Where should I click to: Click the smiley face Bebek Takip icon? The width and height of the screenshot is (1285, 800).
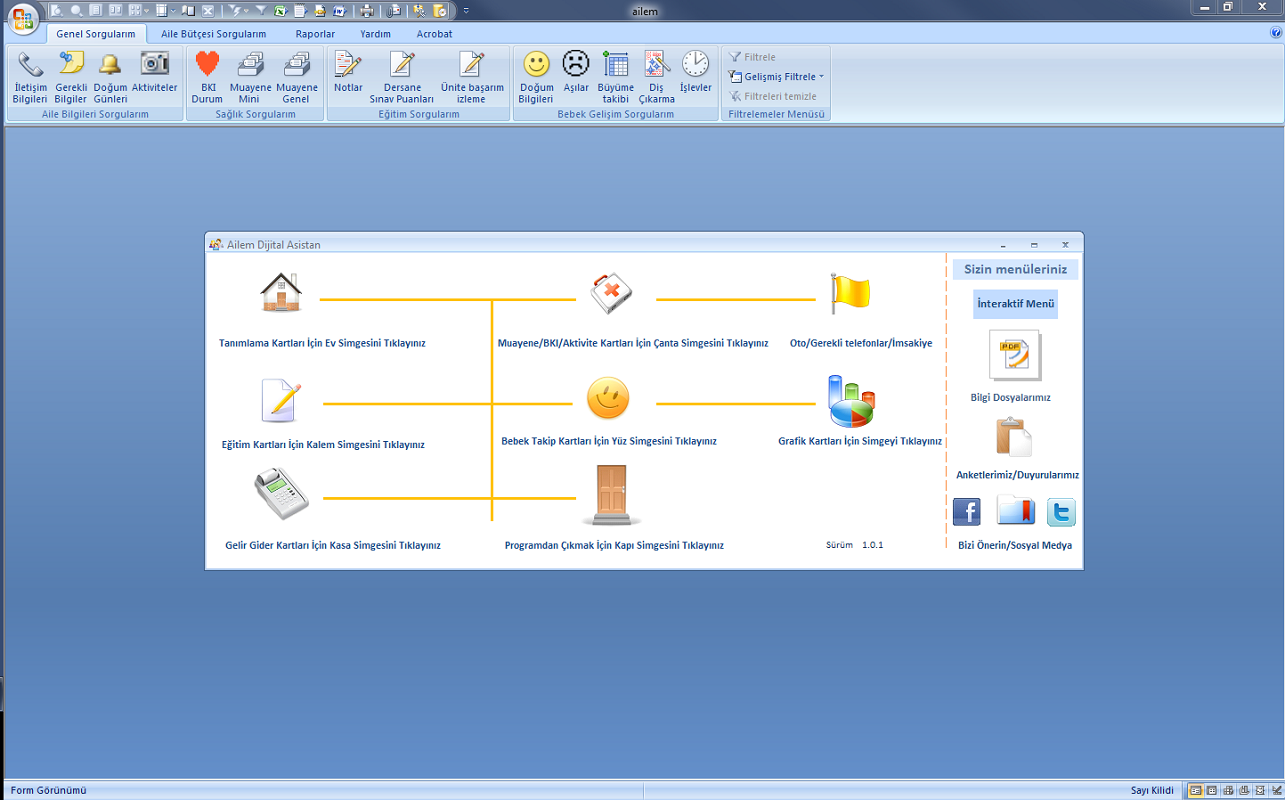click(608, 399)
